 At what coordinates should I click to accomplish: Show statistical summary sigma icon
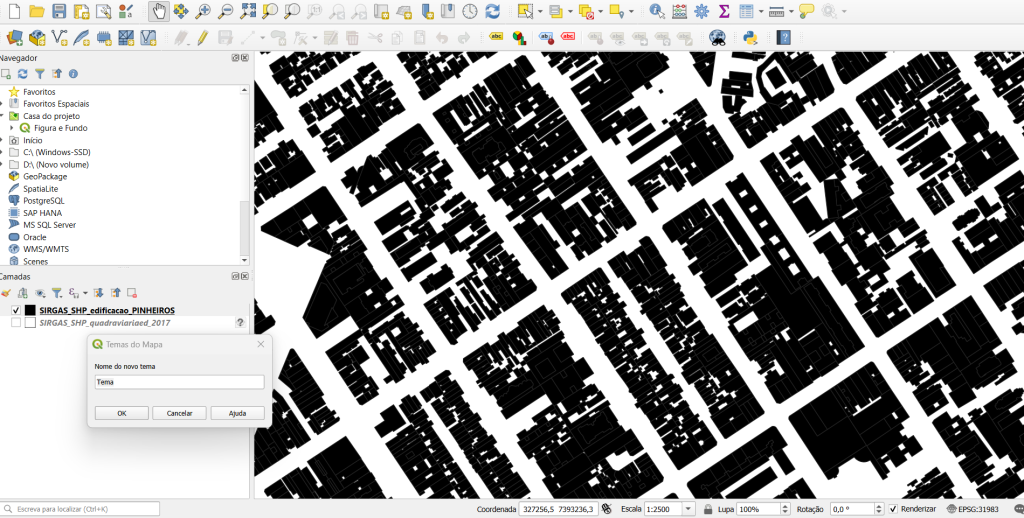(x=724, y=11)
